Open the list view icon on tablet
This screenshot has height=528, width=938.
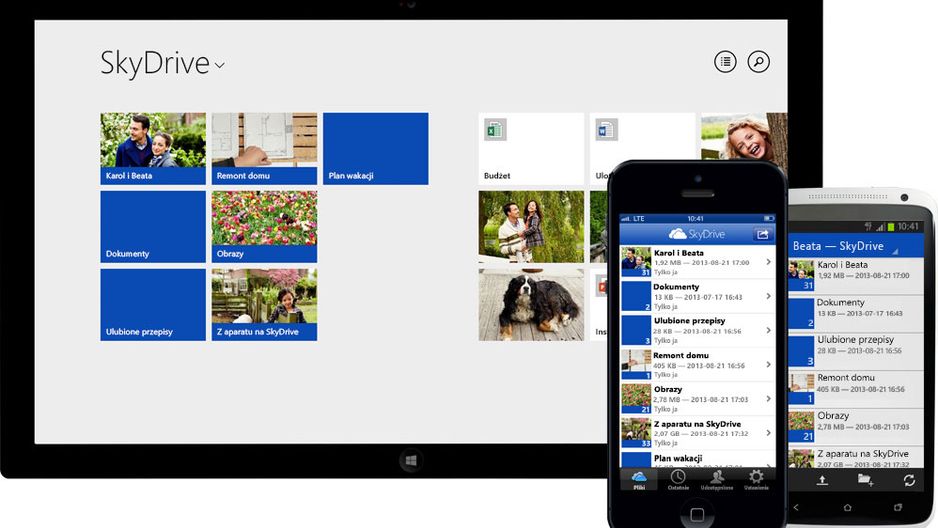pos(725,62)
